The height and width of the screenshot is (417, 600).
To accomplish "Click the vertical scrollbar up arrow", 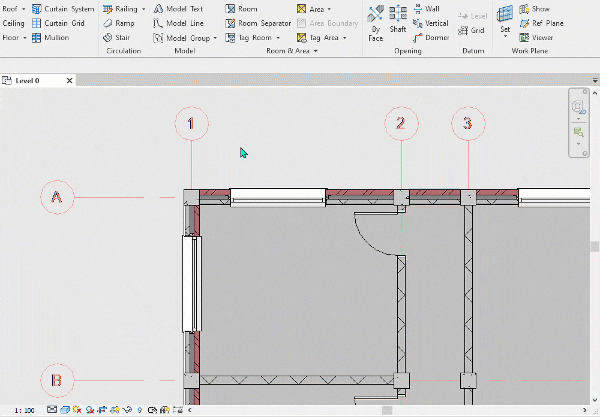I will pyautogui.click(x=595, y=93).
